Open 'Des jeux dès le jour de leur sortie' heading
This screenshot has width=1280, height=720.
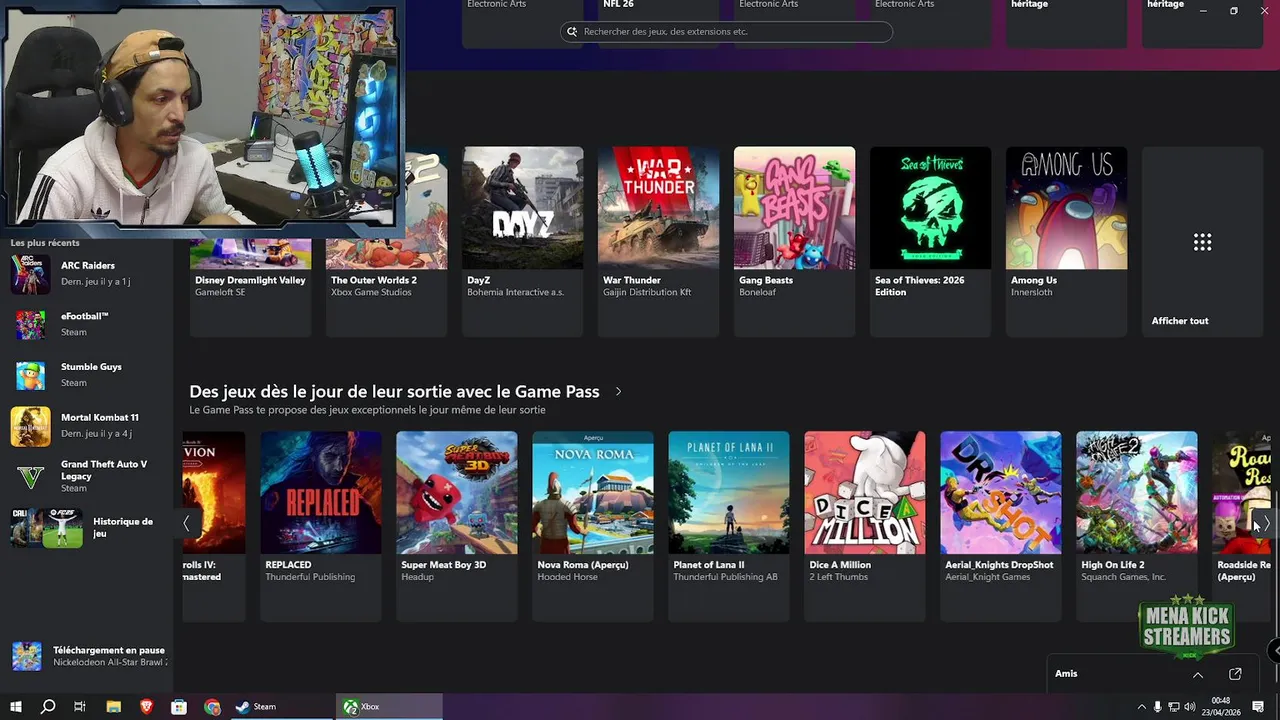coord(394,391)
